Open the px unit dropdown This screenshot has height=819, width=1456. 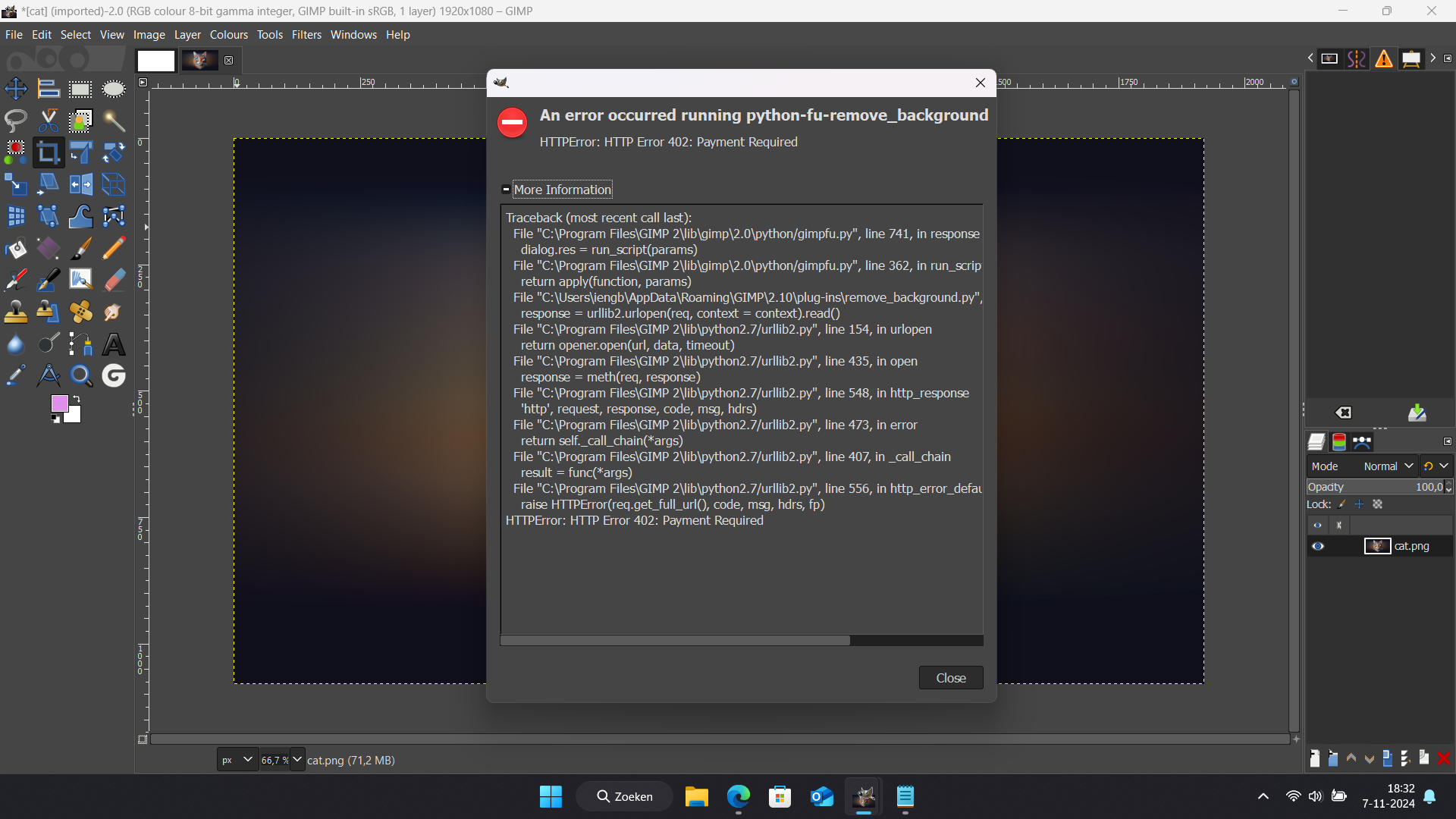[237, 760]
